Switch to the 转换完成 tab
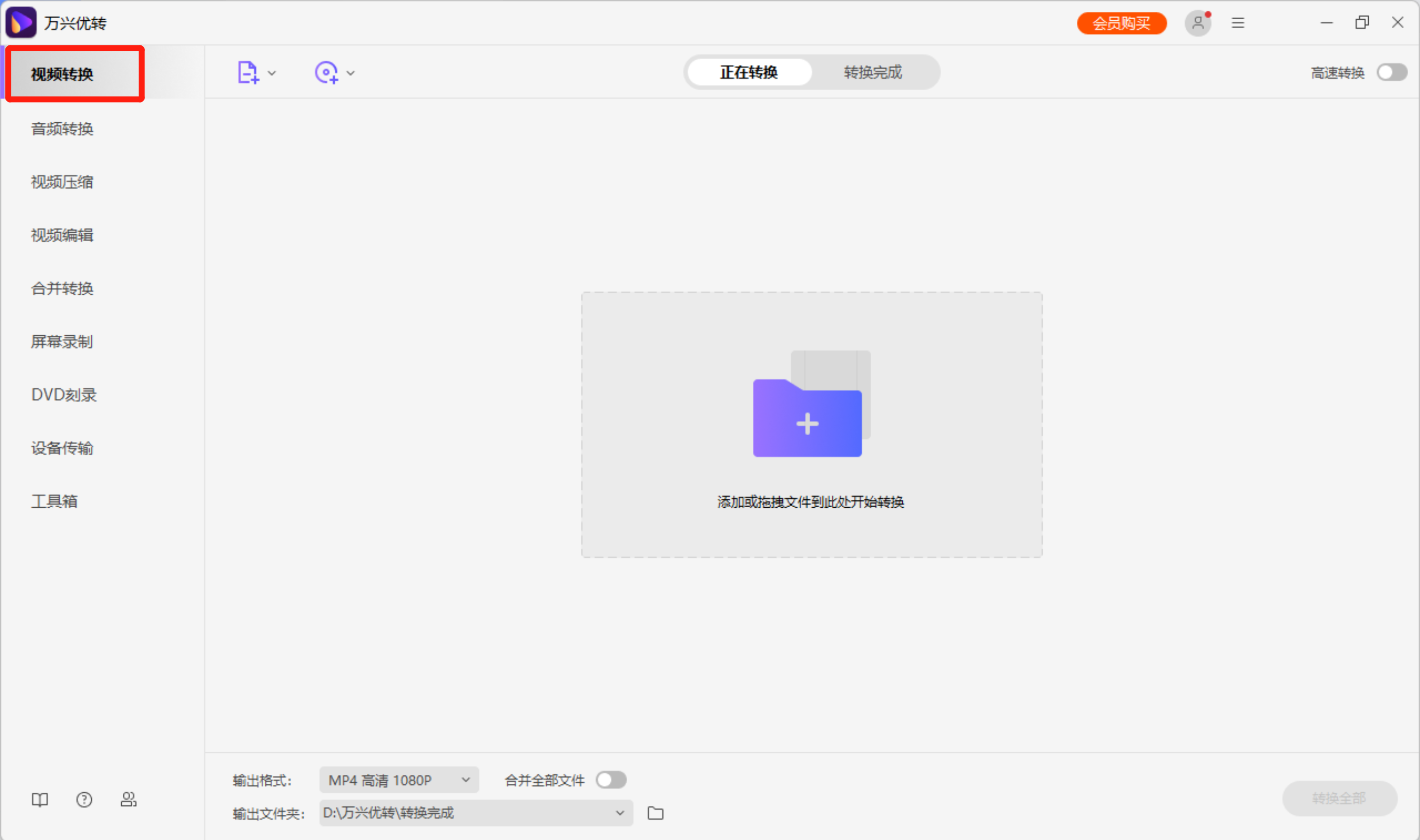Viewport: 1420px width, 840px height. 872,72
